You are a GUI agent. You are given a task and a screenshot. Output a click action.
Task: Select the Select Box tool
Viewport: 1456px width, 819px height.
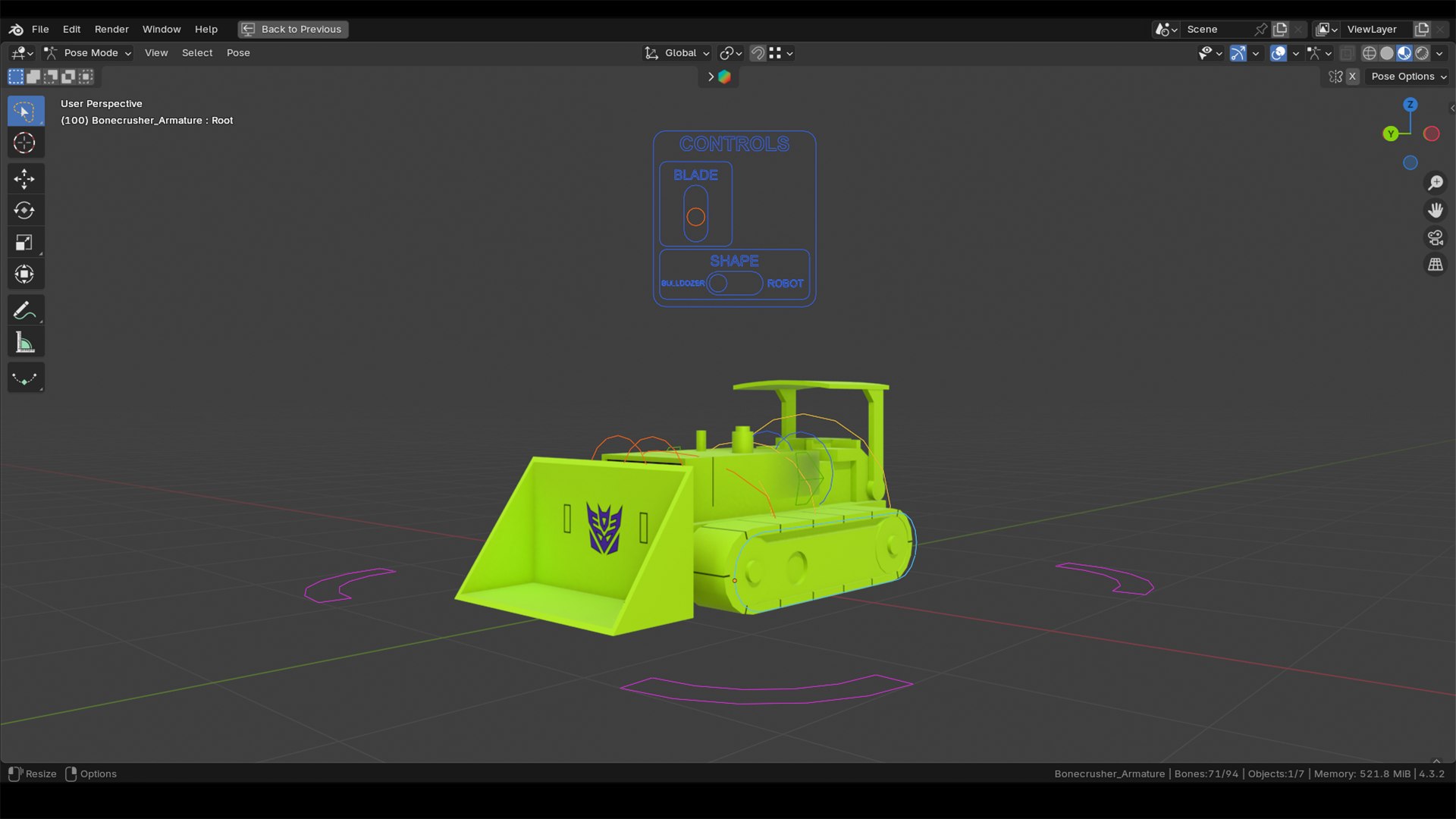coord(25,111)
